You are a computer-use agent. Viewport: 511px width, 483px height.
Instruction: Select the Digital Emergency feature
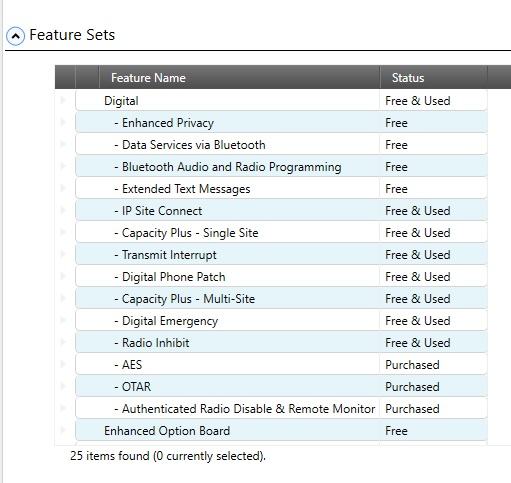(282, 320)
